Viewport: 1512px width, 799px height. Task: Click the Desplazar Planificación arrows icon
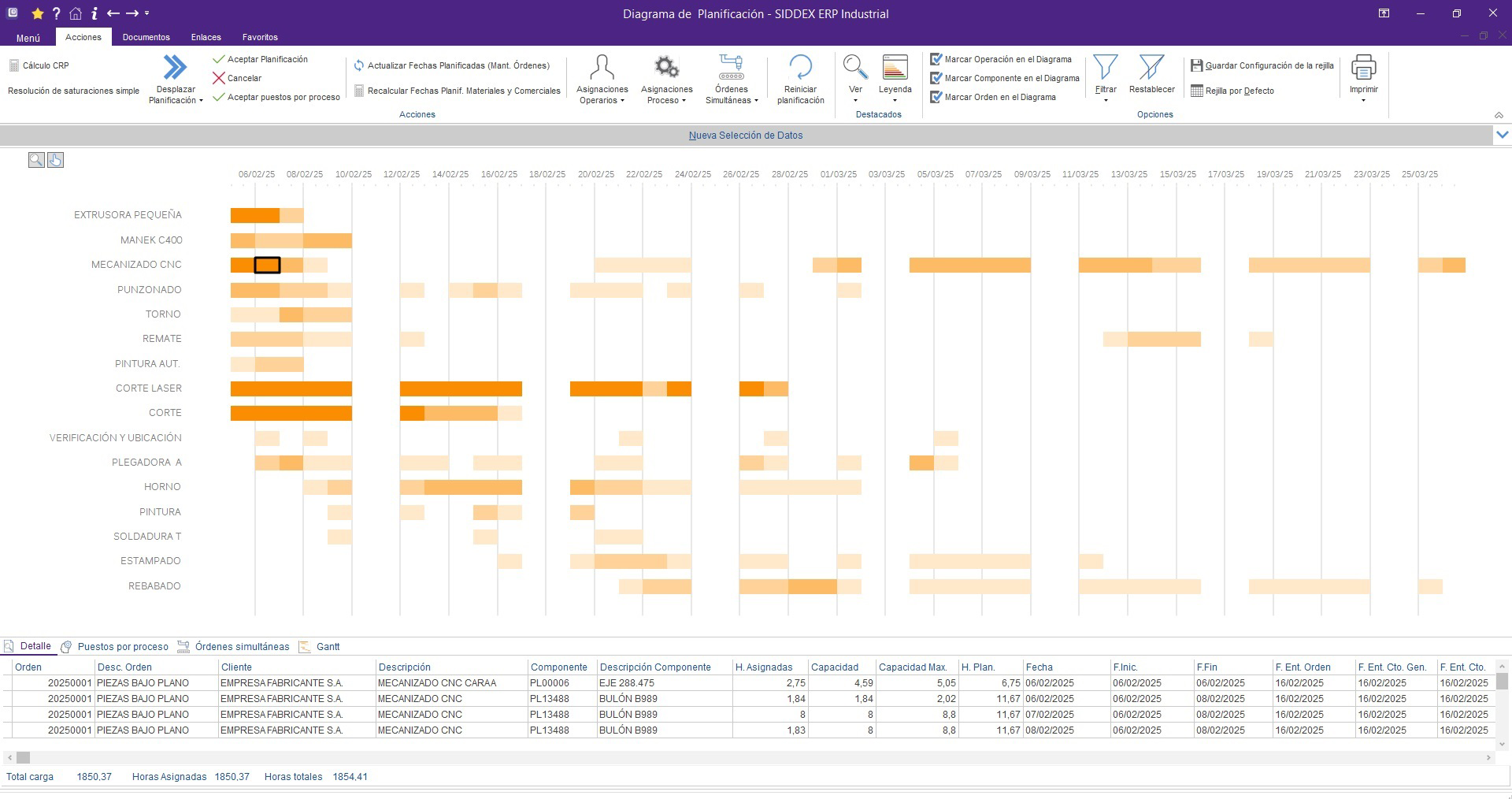pos(175,68)
